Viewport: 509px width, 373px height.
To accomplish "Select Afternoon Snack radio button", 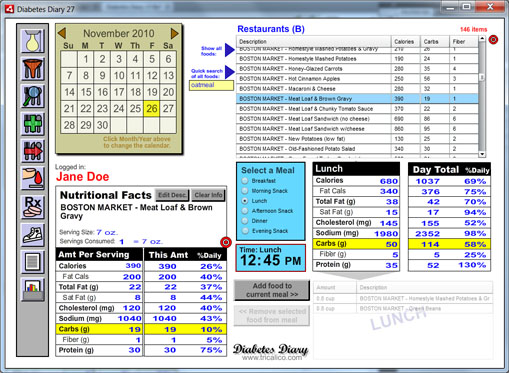I will pyautogui.click(x=245, y=211).
